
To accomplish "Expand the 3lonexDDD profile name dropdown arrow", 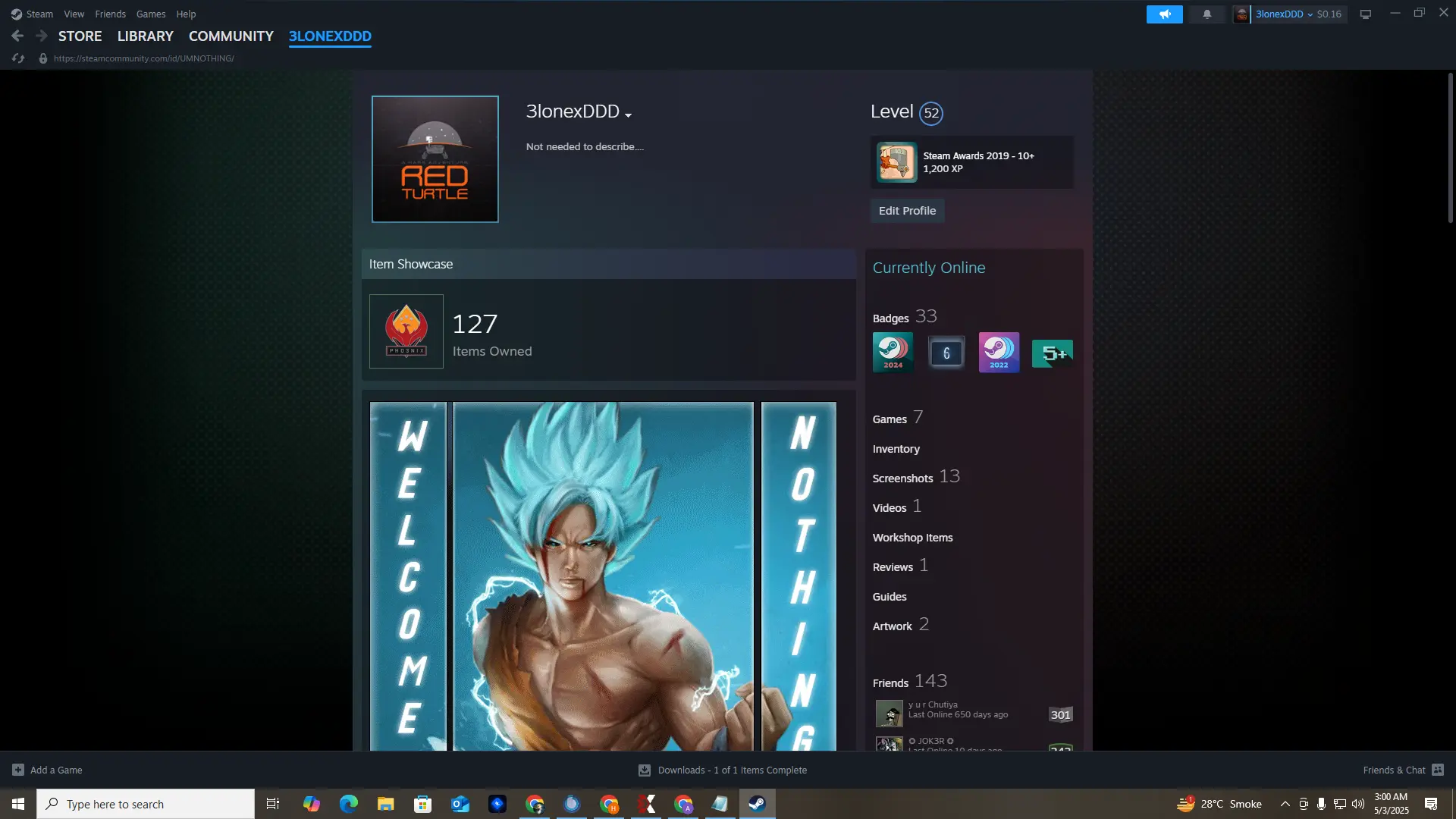I will tap(628, 115).
